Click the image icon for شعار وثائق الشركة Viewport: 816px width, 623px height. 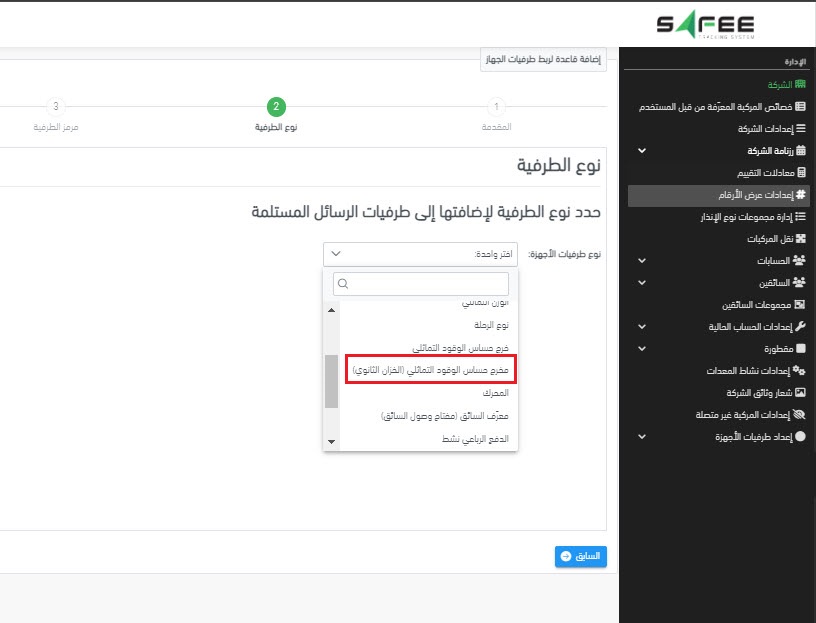click(800, 393)
